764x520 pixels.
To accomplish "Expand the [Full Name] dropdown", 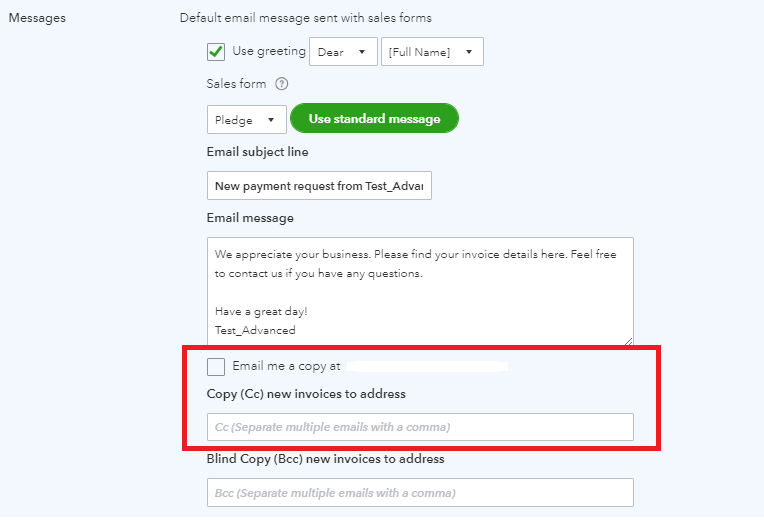I will pyautogui.click(x=432, y=52).
